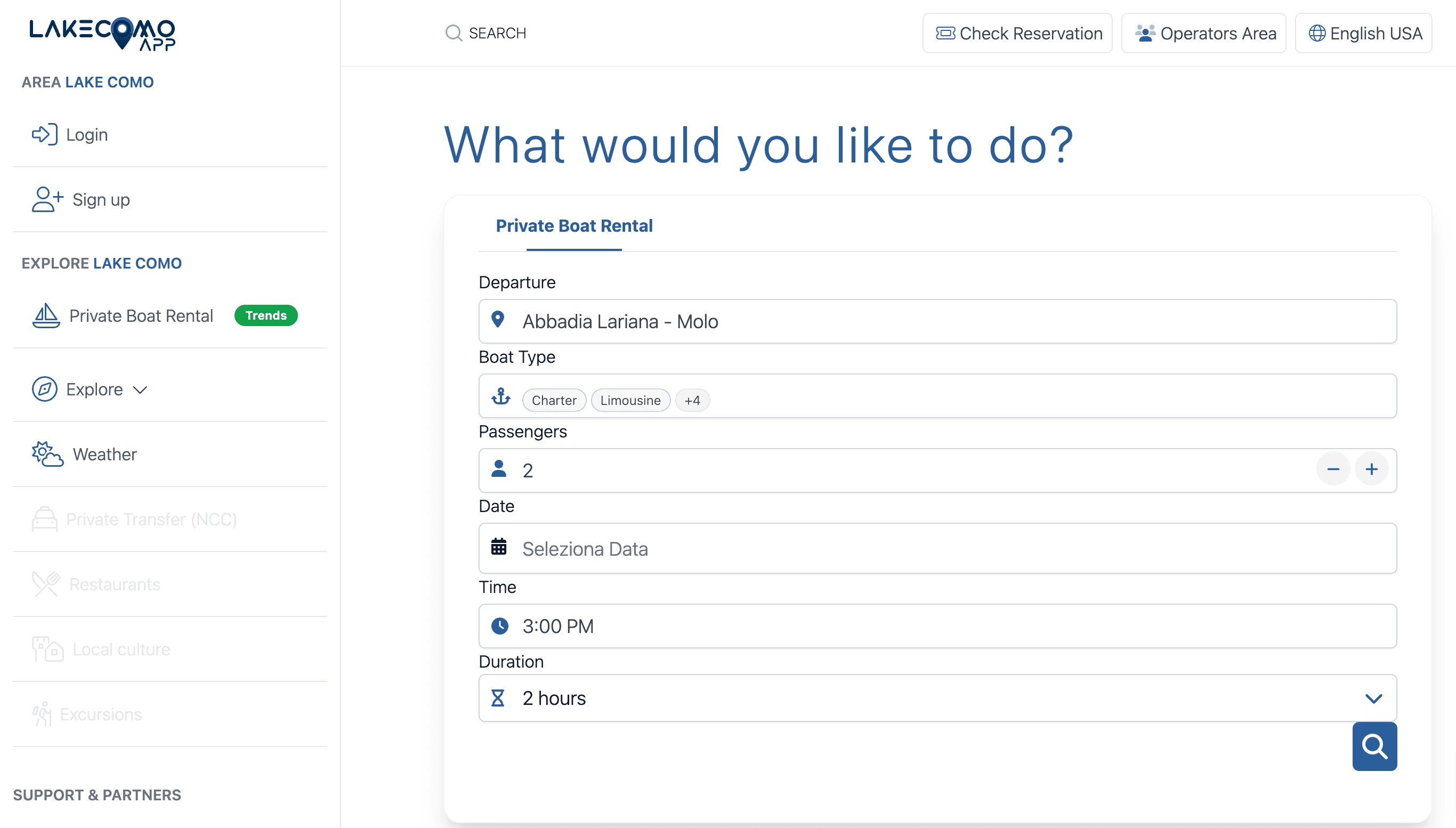Increase passengers with the plus button

tap(1371, 470)
